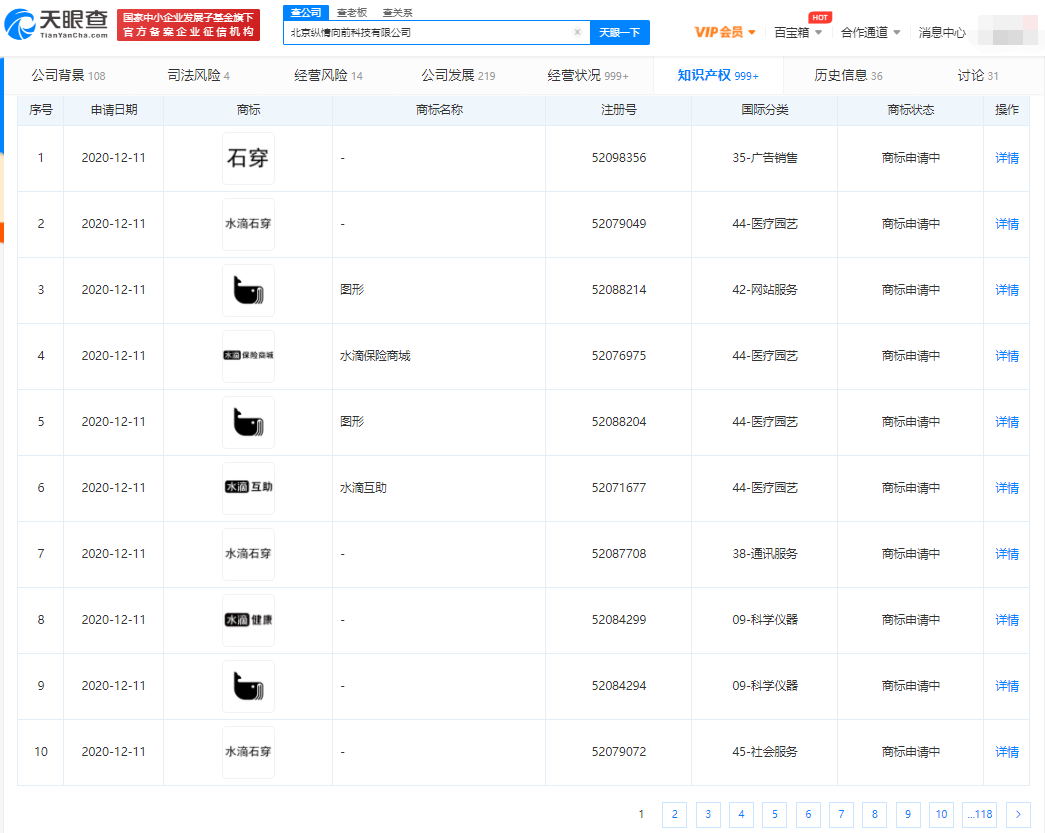Click the 水滴健康 trademark logo
This screenshot has width=1045, height=833.
pos(248,620)
